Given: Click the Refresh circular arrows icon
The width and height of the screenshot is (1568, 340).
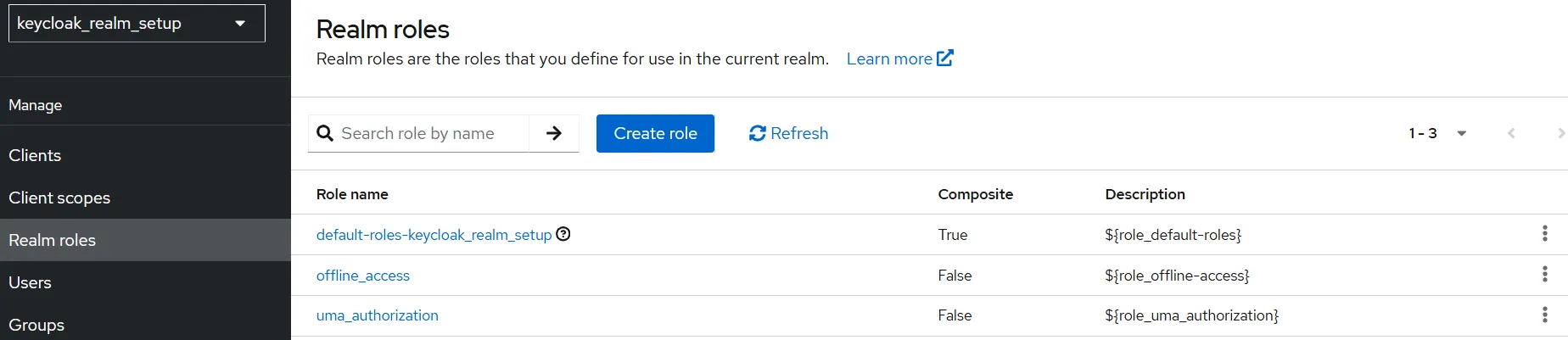Looking at the screenshot, I should tap(757, 133).
